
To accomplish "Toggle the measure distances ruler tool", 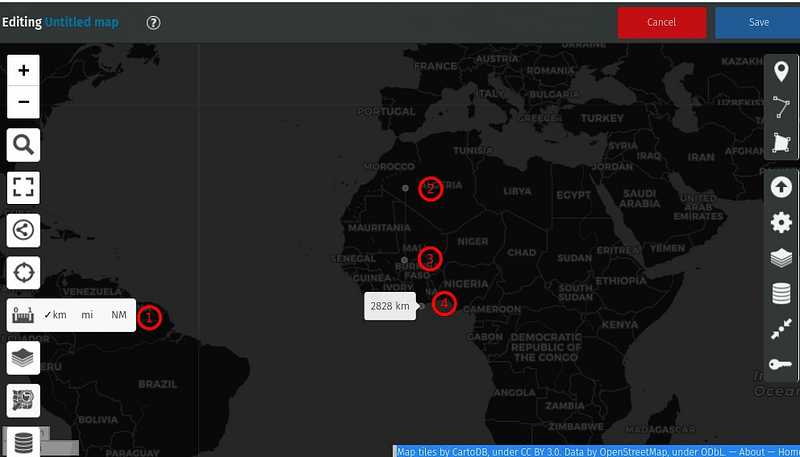I will (x=23, y=315).
